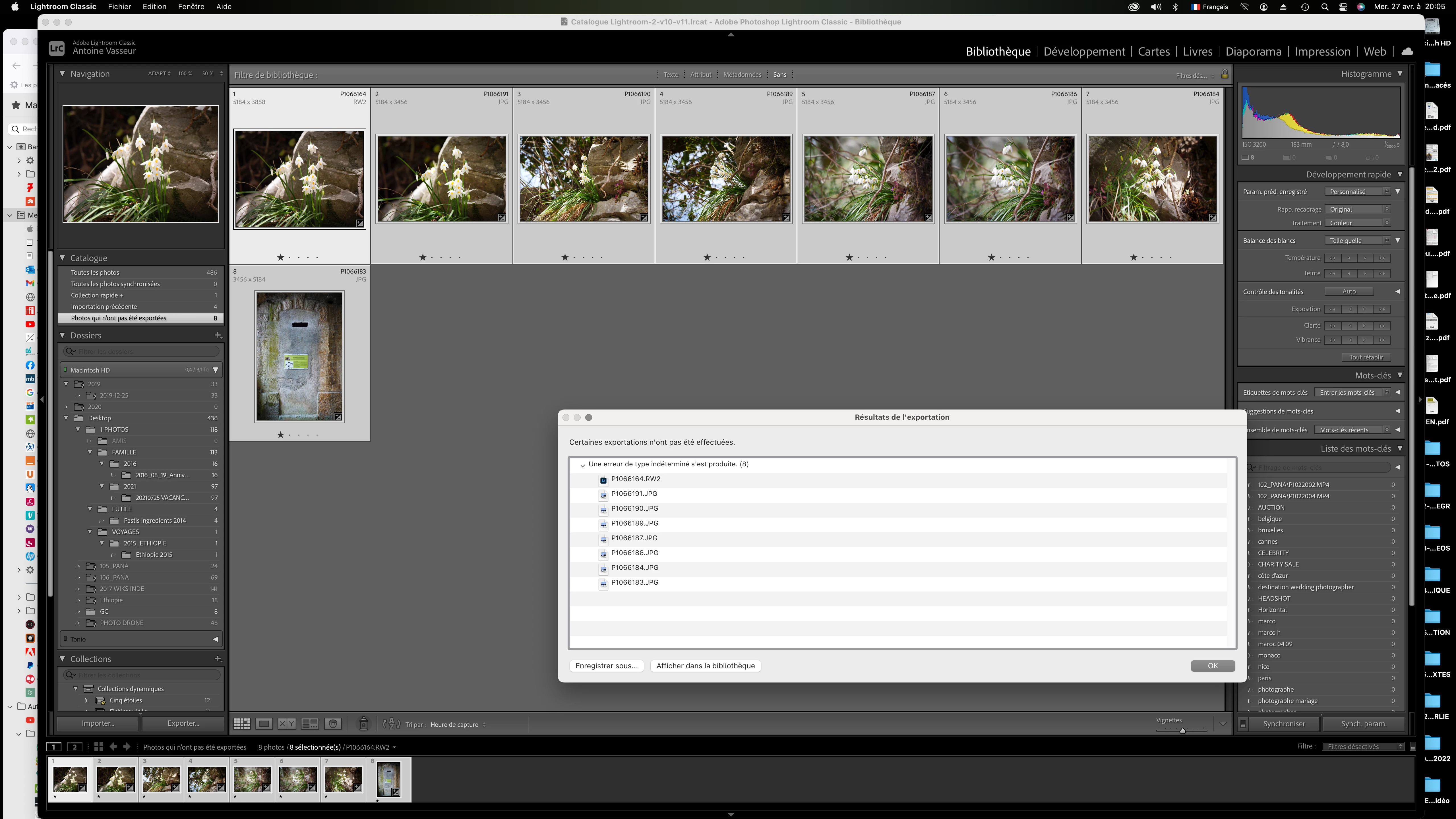Collapse the Catalogue panel
Image resolution: width=1456 pixels, height=819 pixels.
tap(63, 258)
